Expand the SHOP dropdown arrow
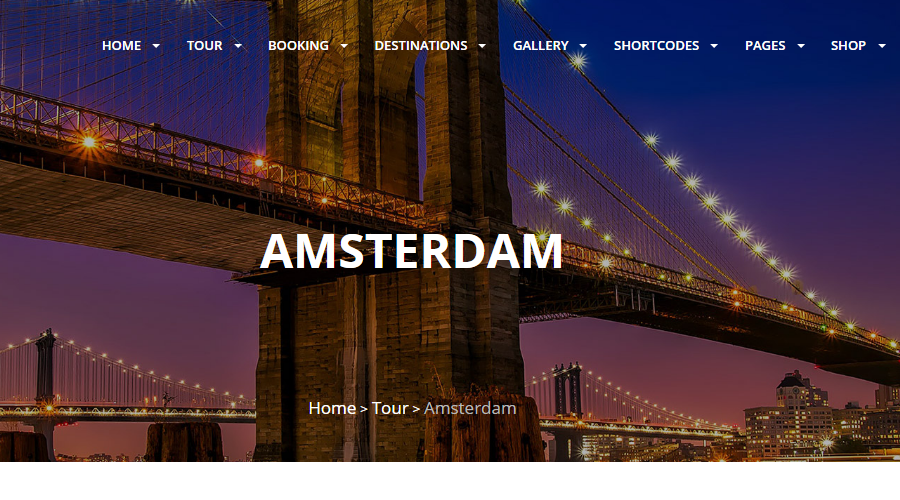Screen dimensions: 900x500 click(882, 46)
